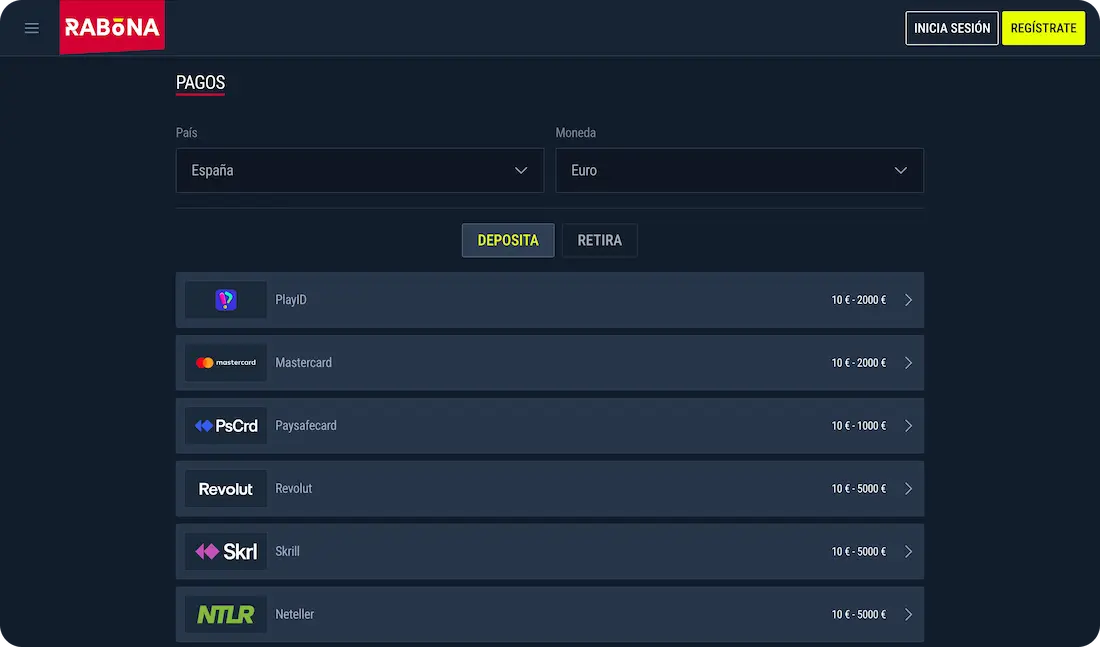The height and width of the screenshot is (647, 1100).
Task: Switch to the Deposita tab
Action: point(508,240)
